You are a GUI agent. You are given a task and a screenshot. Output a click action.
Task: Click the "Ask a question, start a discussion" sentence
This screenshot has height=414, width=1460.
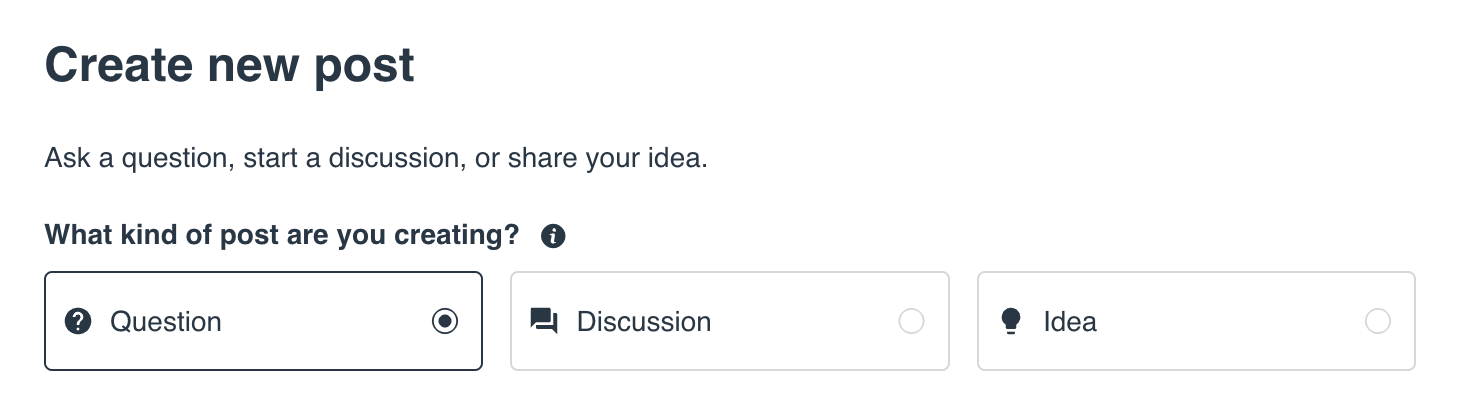pyautogui.click(x=376, y=158)
